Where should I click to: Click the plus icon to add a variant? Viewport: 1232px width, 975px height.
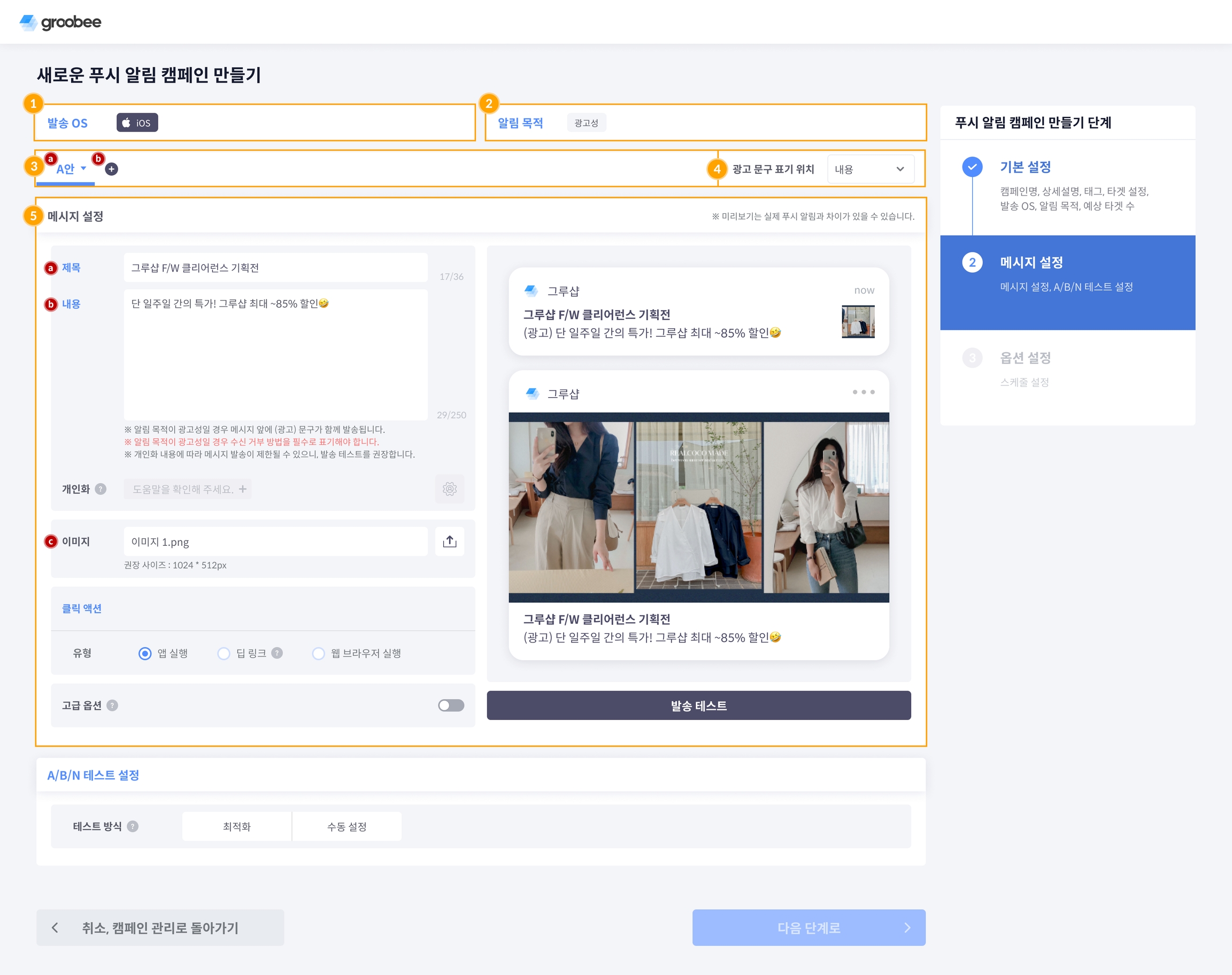coord(112,169)
